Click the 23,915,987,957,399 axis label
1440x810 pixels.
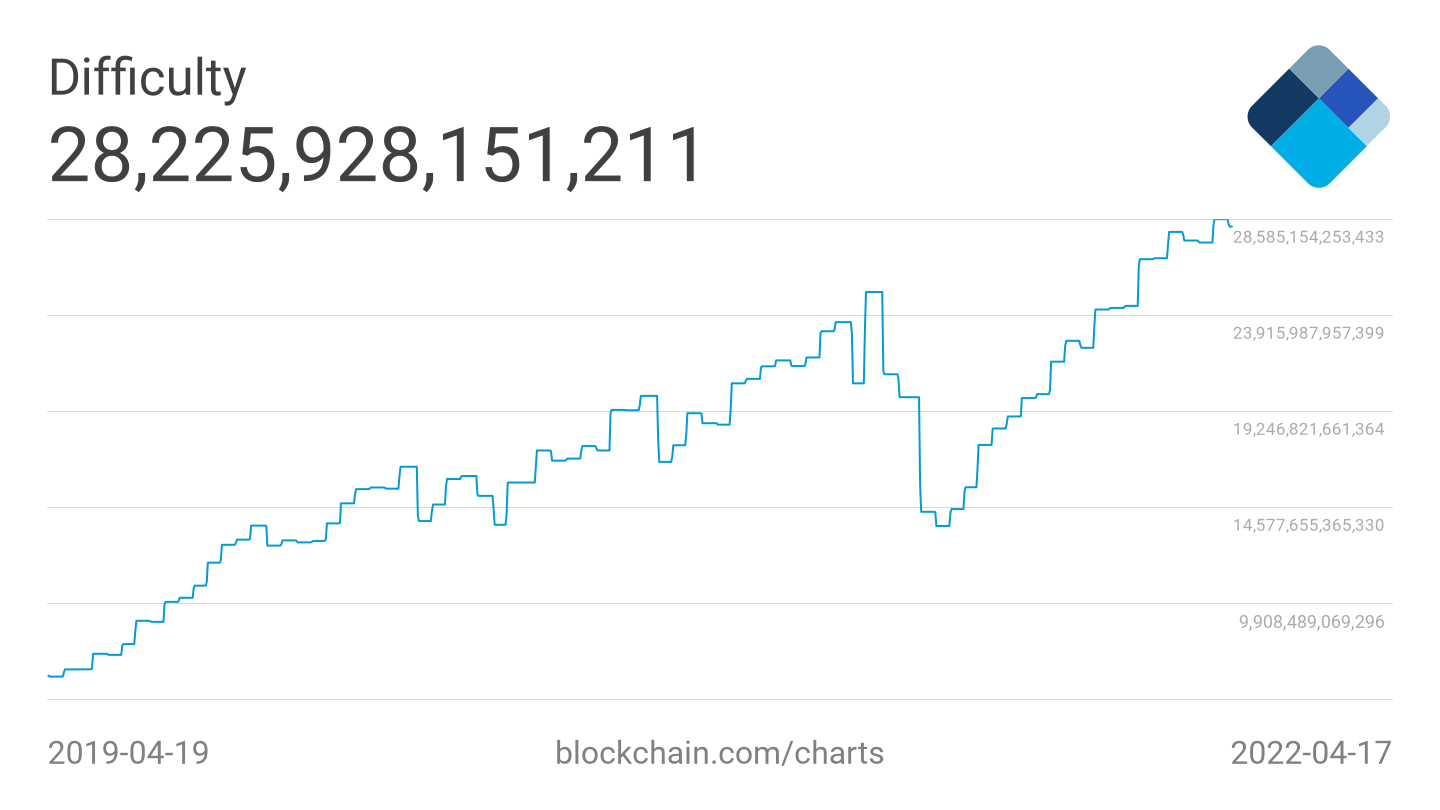1308,333
